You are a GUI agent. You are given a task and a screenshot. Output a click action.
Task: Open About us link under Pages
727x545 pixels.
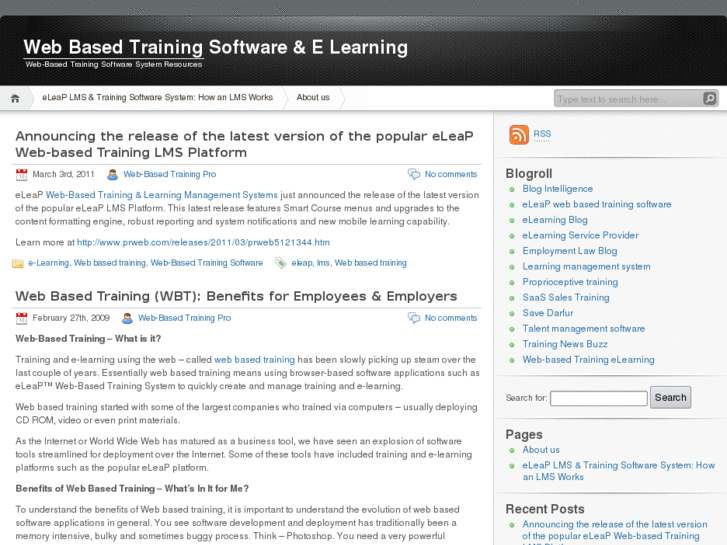click(541, 450)
